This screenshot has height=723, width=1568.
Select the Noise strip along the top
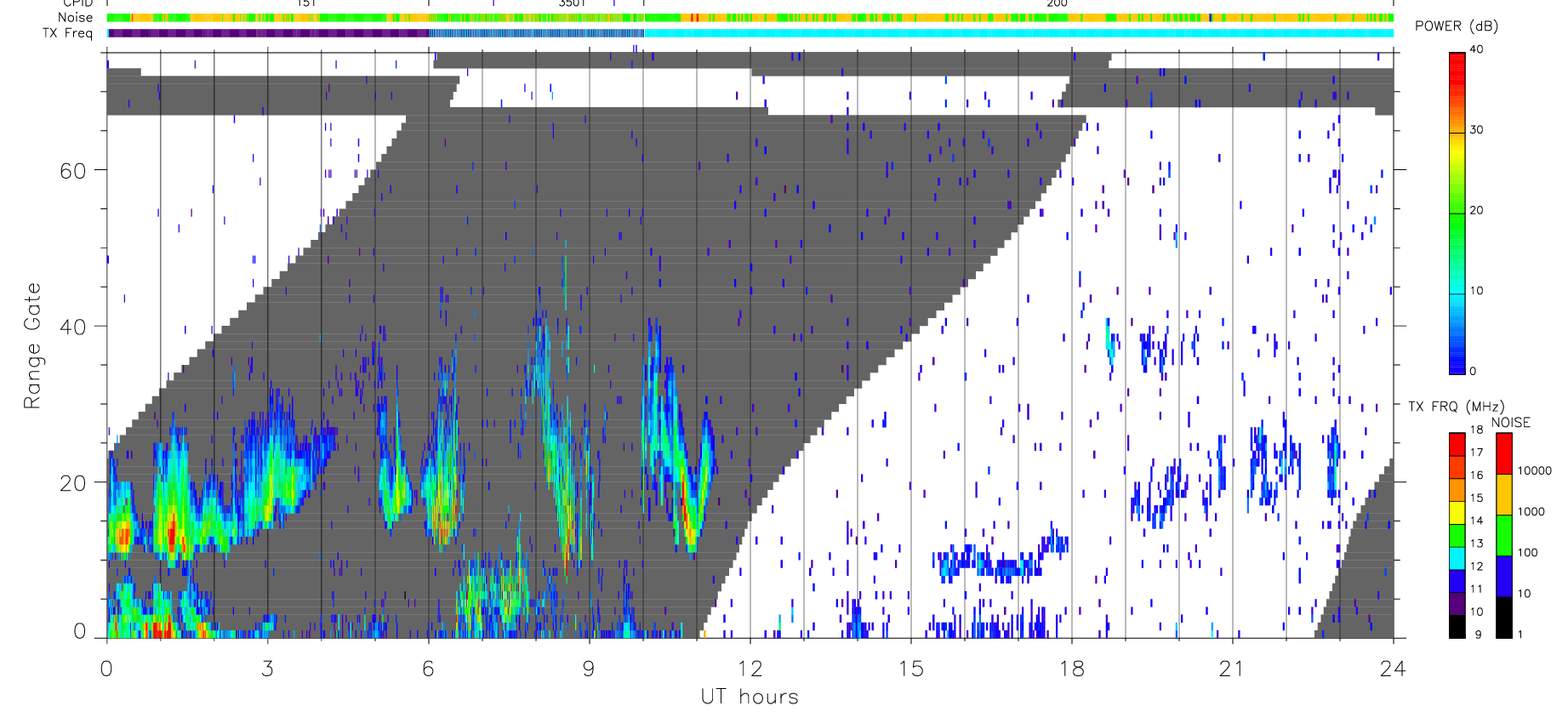pos(750,18)
